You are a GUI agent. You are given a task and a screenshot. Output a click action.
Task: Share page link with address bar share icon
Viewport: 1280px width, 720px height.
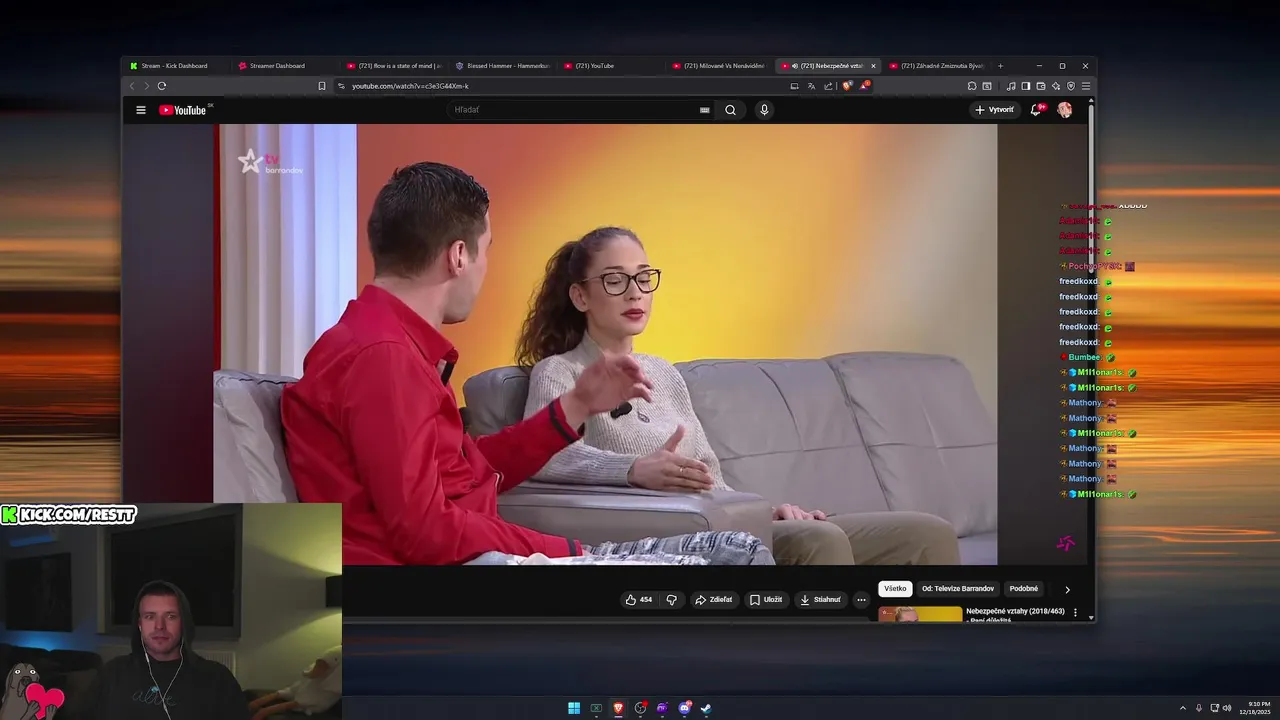(828, 86)
